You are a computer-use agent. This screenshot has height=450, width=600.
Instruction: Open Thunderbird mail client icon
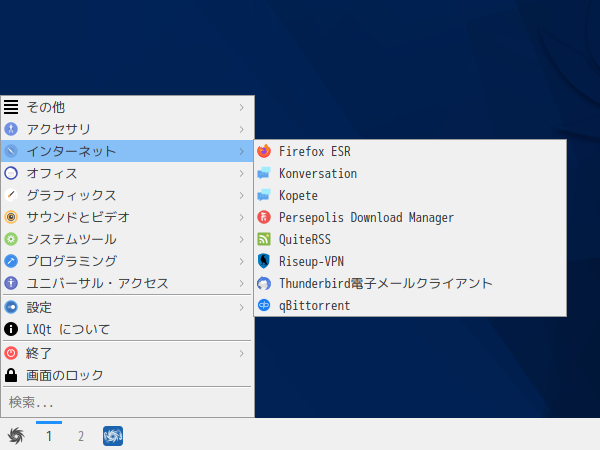[264, 283]
